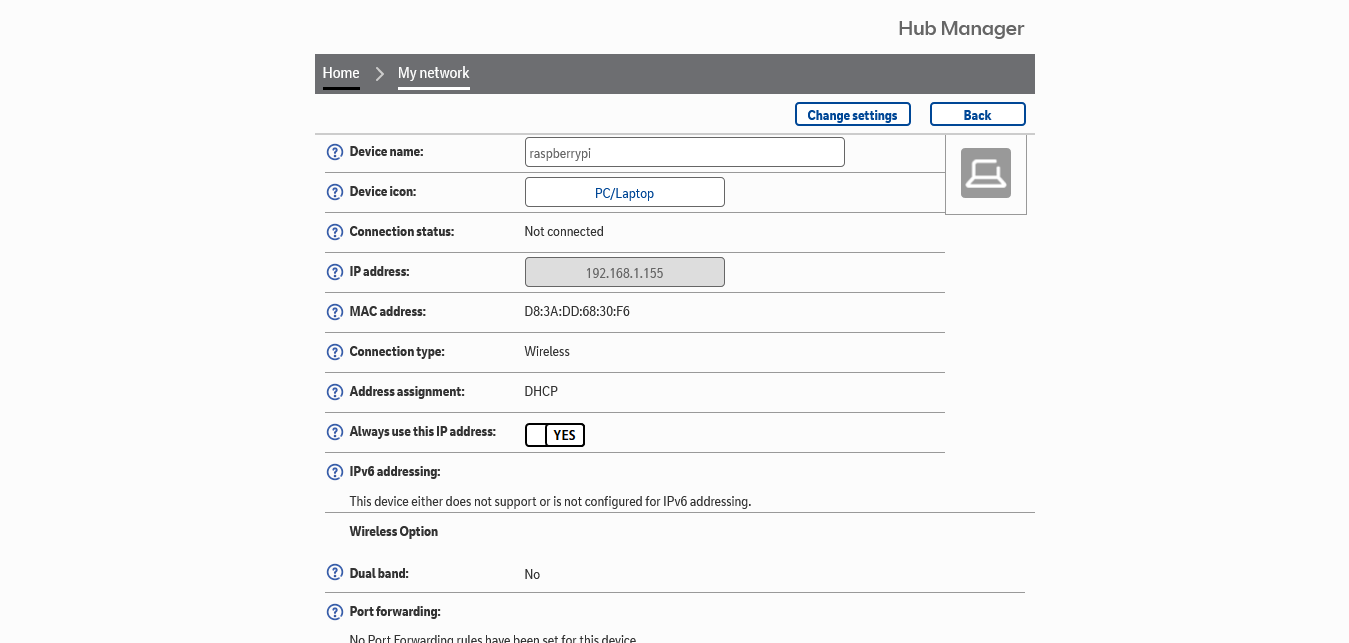Viewport: 1349px width, 643px height.
Task: Open help icon for Address assignment
Action: click(x=335, y=392)
